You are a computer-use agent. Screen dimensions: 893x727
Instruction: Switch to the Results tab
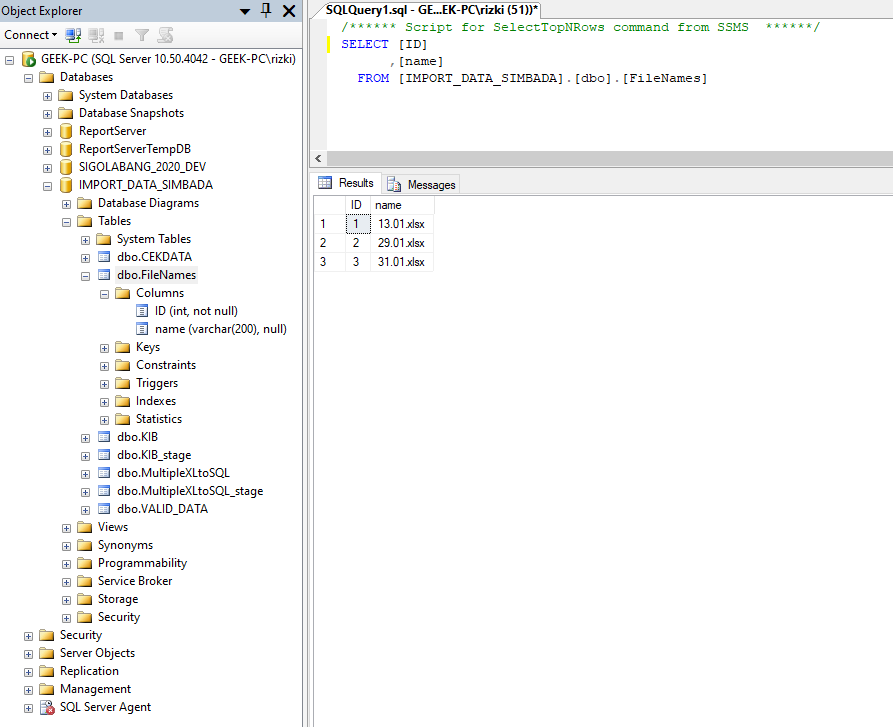tap(346, 183)
